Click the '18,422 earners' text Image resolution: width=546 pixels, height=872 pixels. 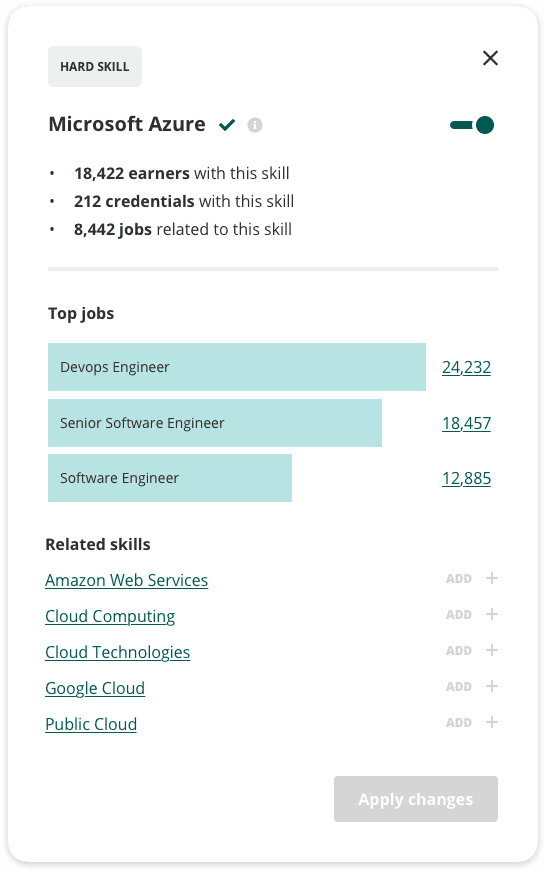click(x=132, y=174)
